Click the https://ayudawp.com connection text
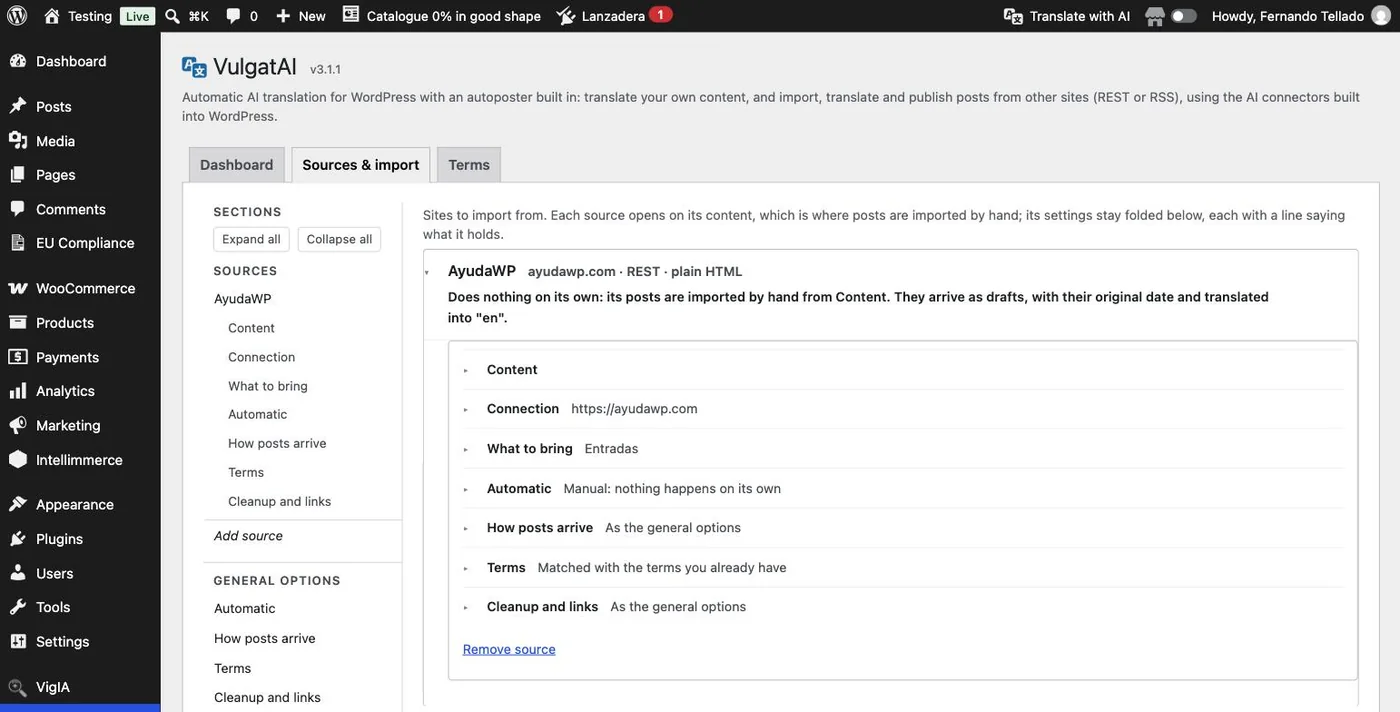The height and width of the screenshot is (712, 1400). 634,409
